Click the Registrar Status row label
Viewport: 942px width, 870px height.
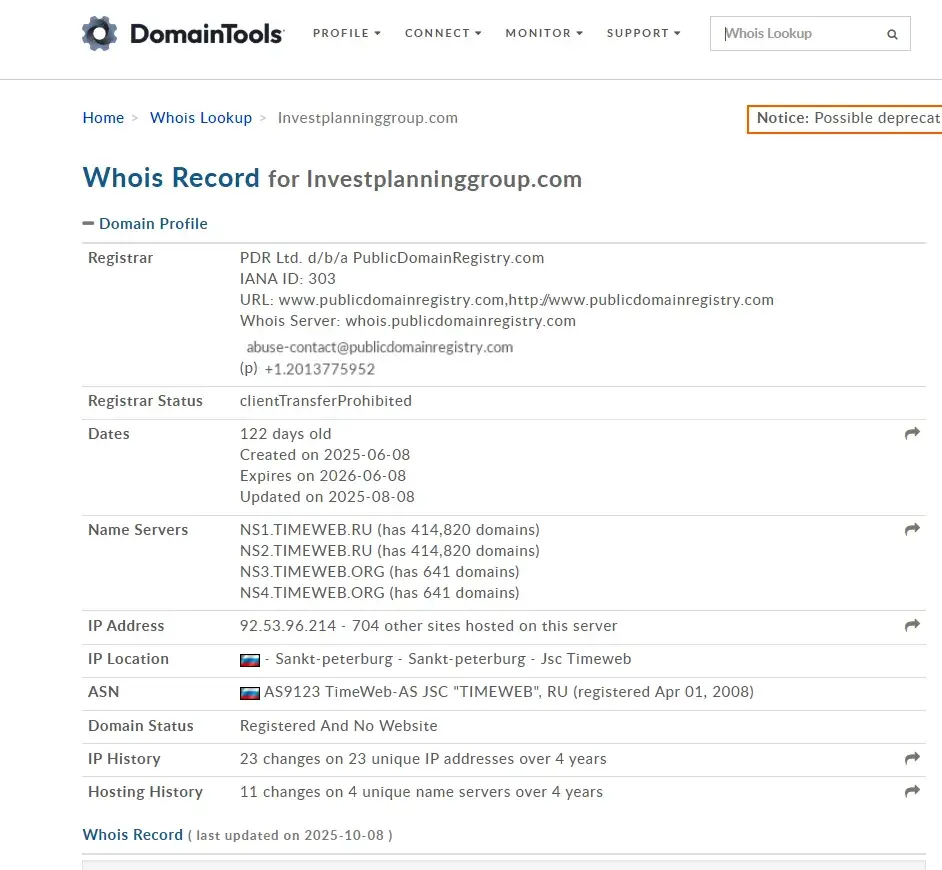pos(145,401)
